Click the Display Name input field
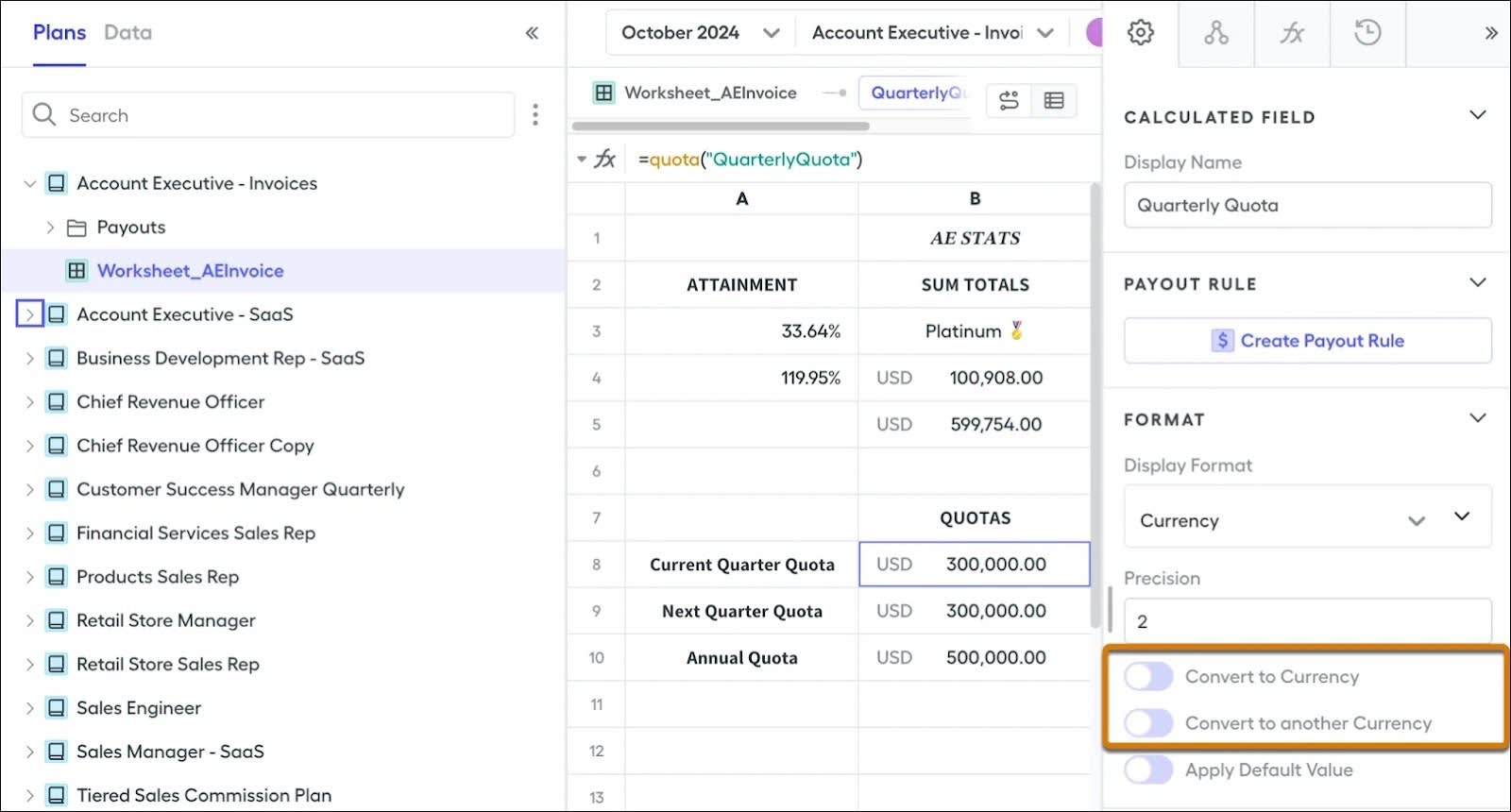This screenshot has width=1511, height=812. pos(1308,205)
